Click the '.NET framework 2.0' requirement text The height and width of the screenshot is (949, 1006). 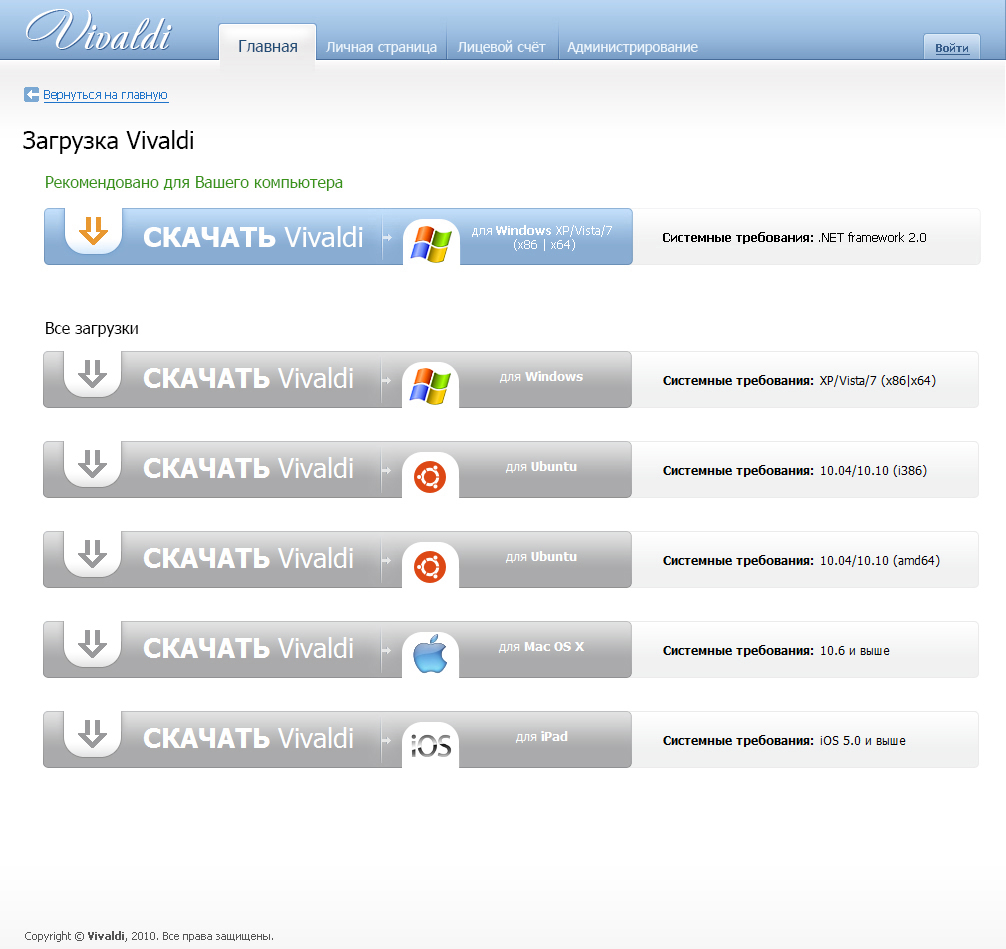point(873,237)
